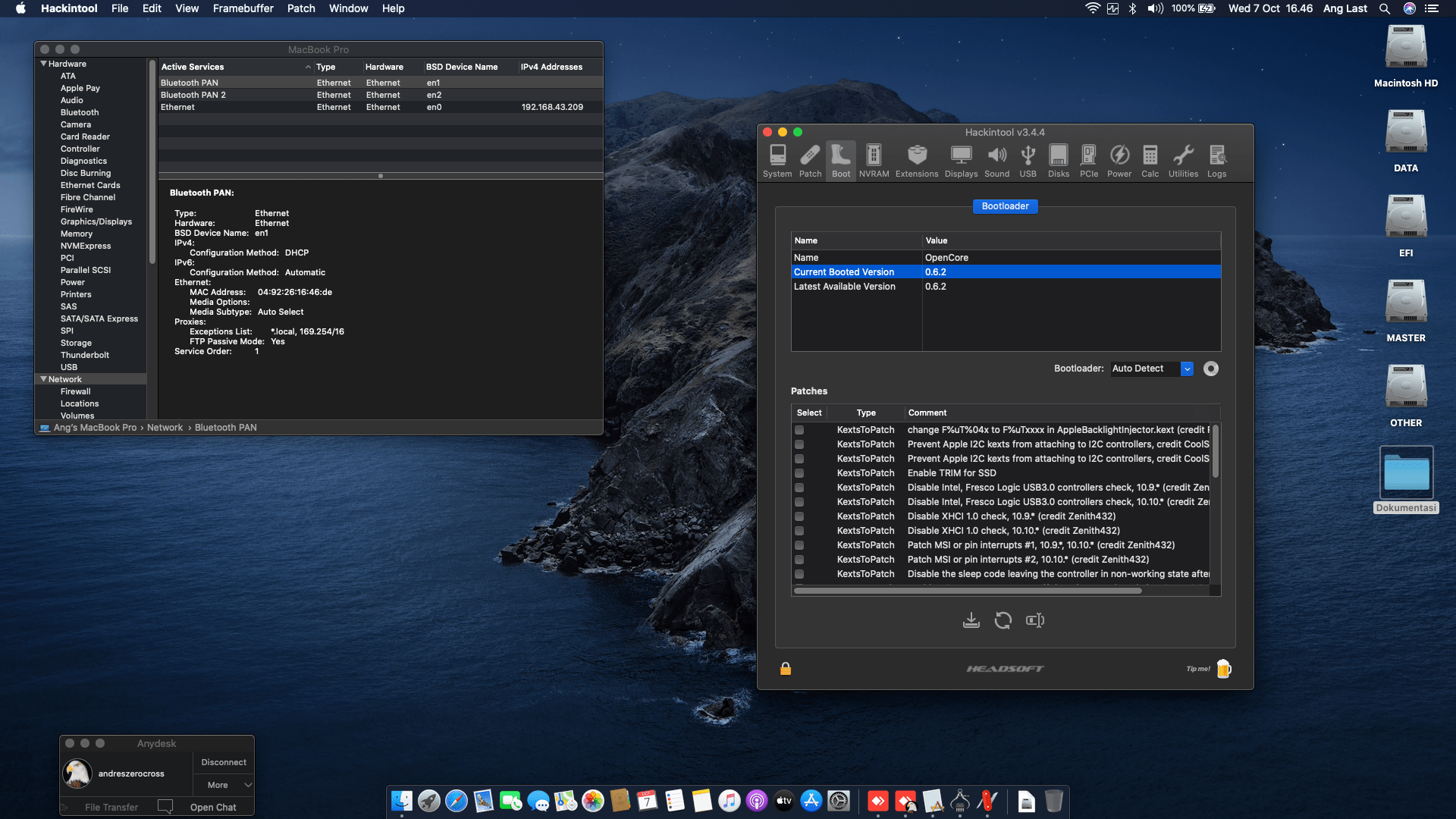This screenshot has width=1456, height=819.
Task: Click the Tip me beer icon
Action: [x=1223, y=668]
